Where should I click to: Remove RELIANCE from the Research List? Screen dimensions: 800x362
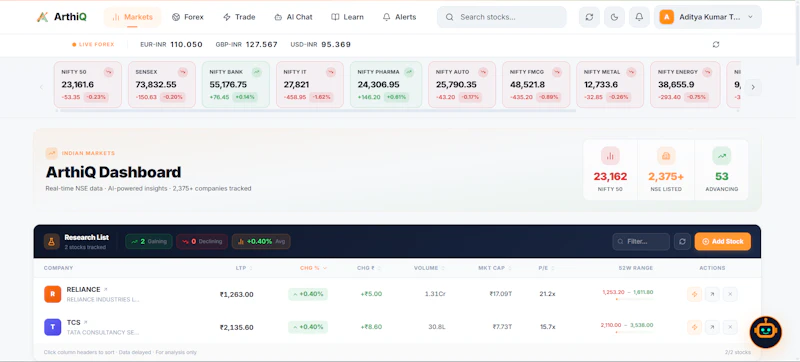[x=730, y=294]
